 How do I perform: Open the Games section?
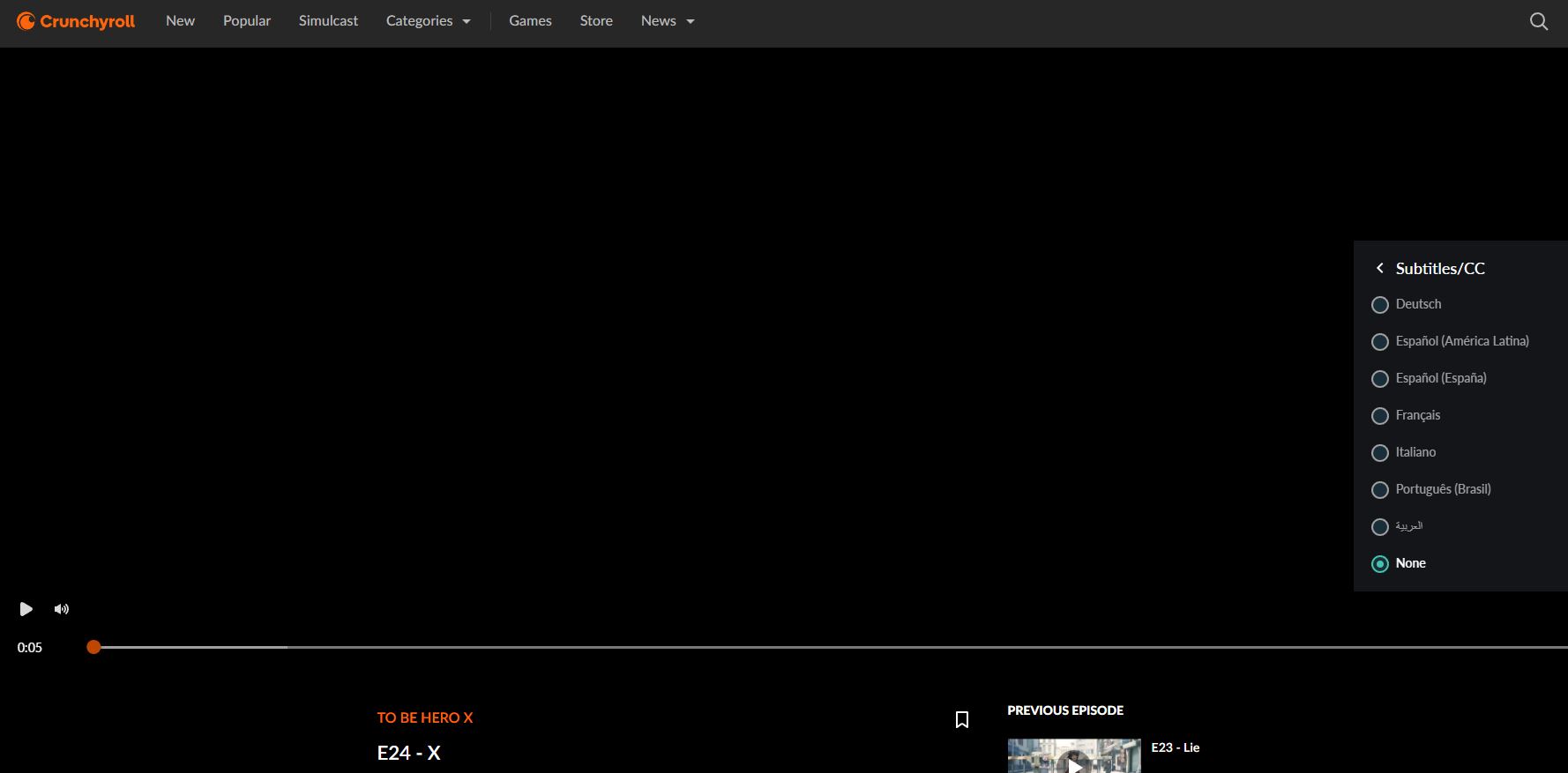[x=530, y=21]
